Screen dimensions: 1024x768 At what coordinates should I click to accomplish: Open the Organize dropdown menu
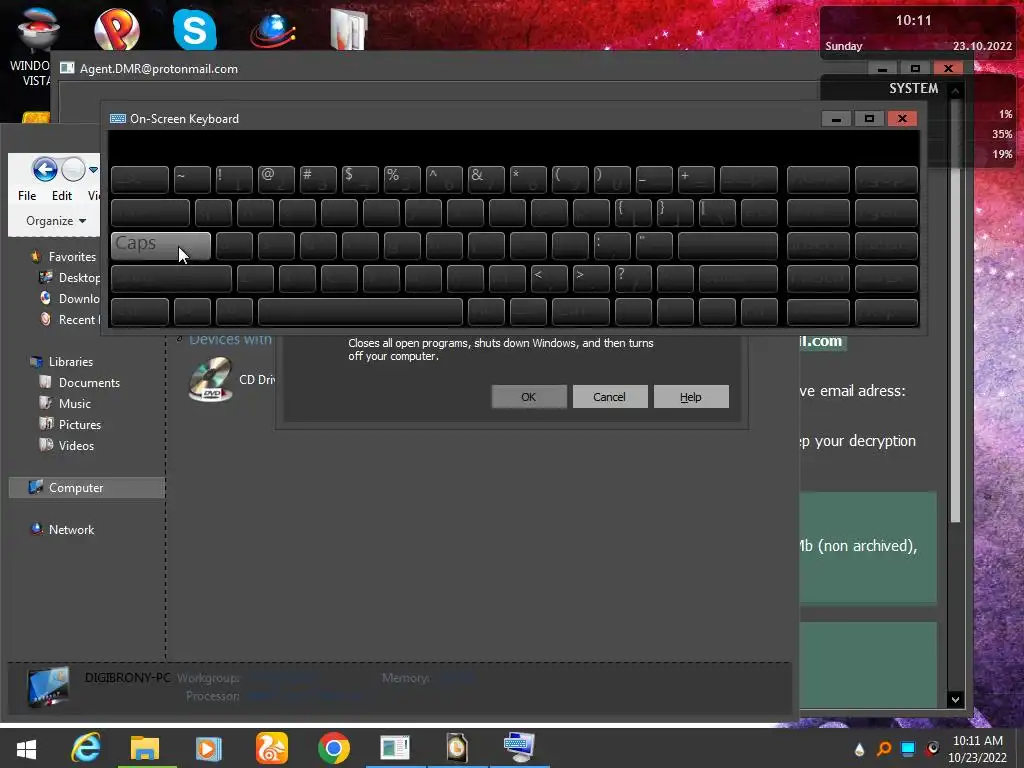pyautogui.click(x=56, y=221)
